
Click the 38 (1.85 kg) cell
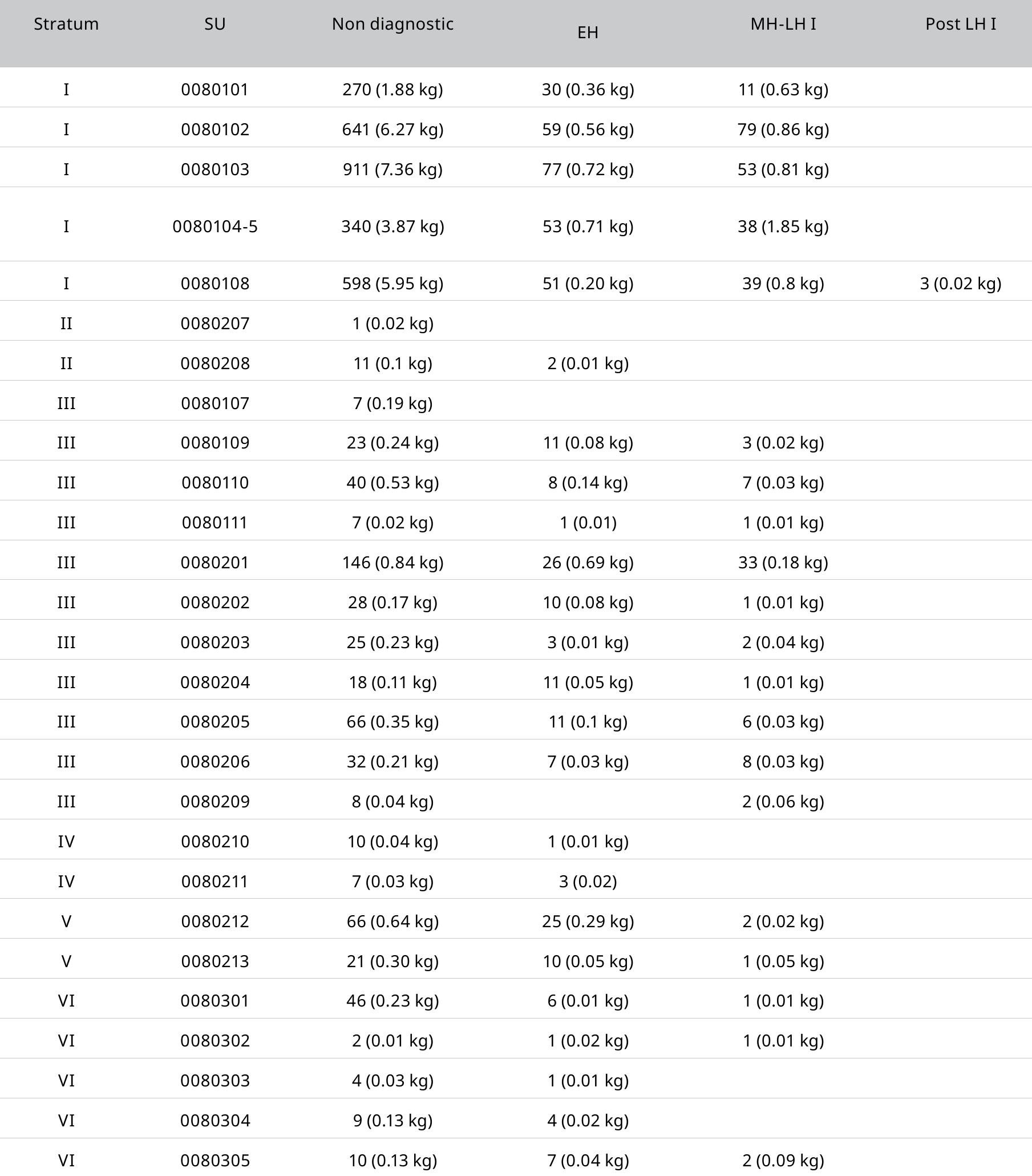tap(783, 227)
